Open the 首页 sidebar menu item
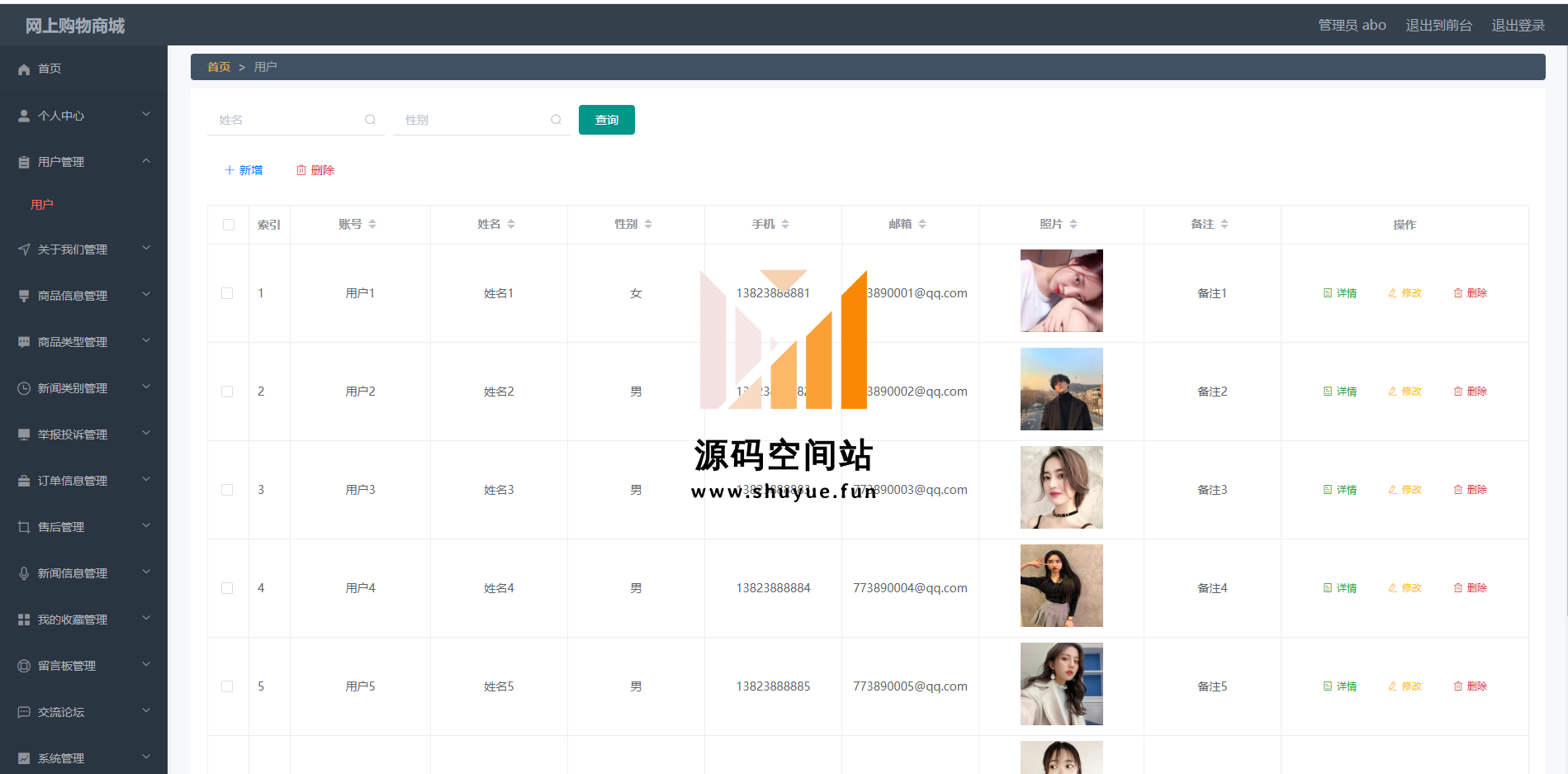The height and width of the screenshot is (774, 1568). [83, 69]
